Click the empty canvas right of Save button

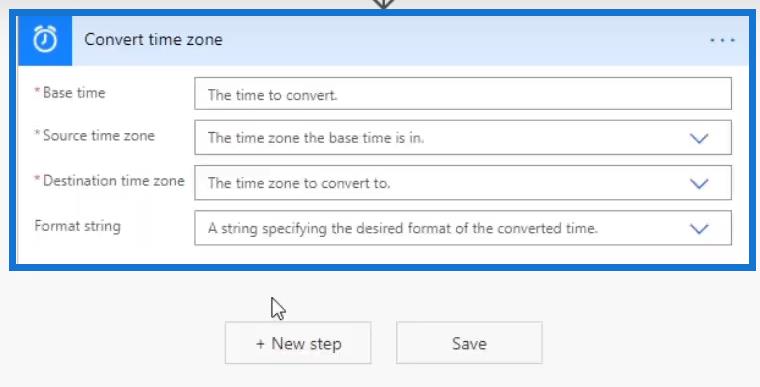coord(649,343)
